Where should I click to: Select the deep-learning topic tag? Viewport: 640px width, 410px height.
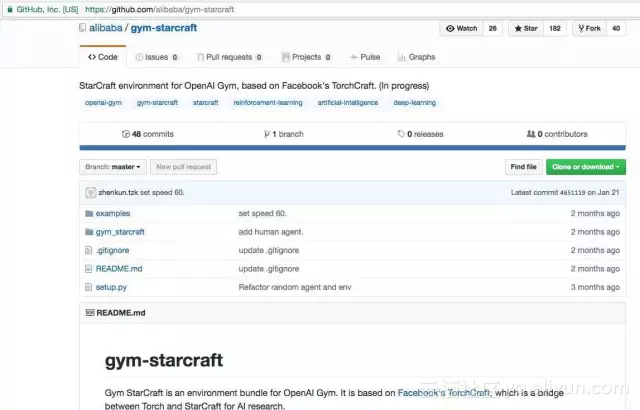coord(415,103)
